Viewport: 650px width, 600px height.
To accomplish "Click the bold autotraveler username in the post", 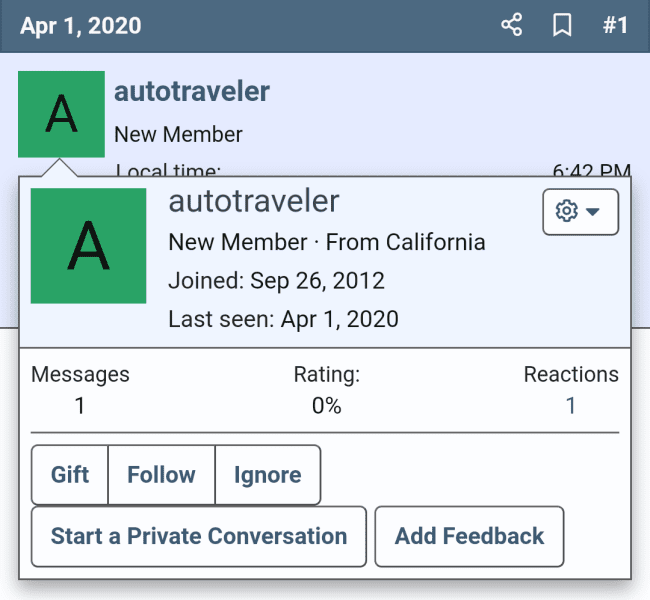I will pos(192,92).
